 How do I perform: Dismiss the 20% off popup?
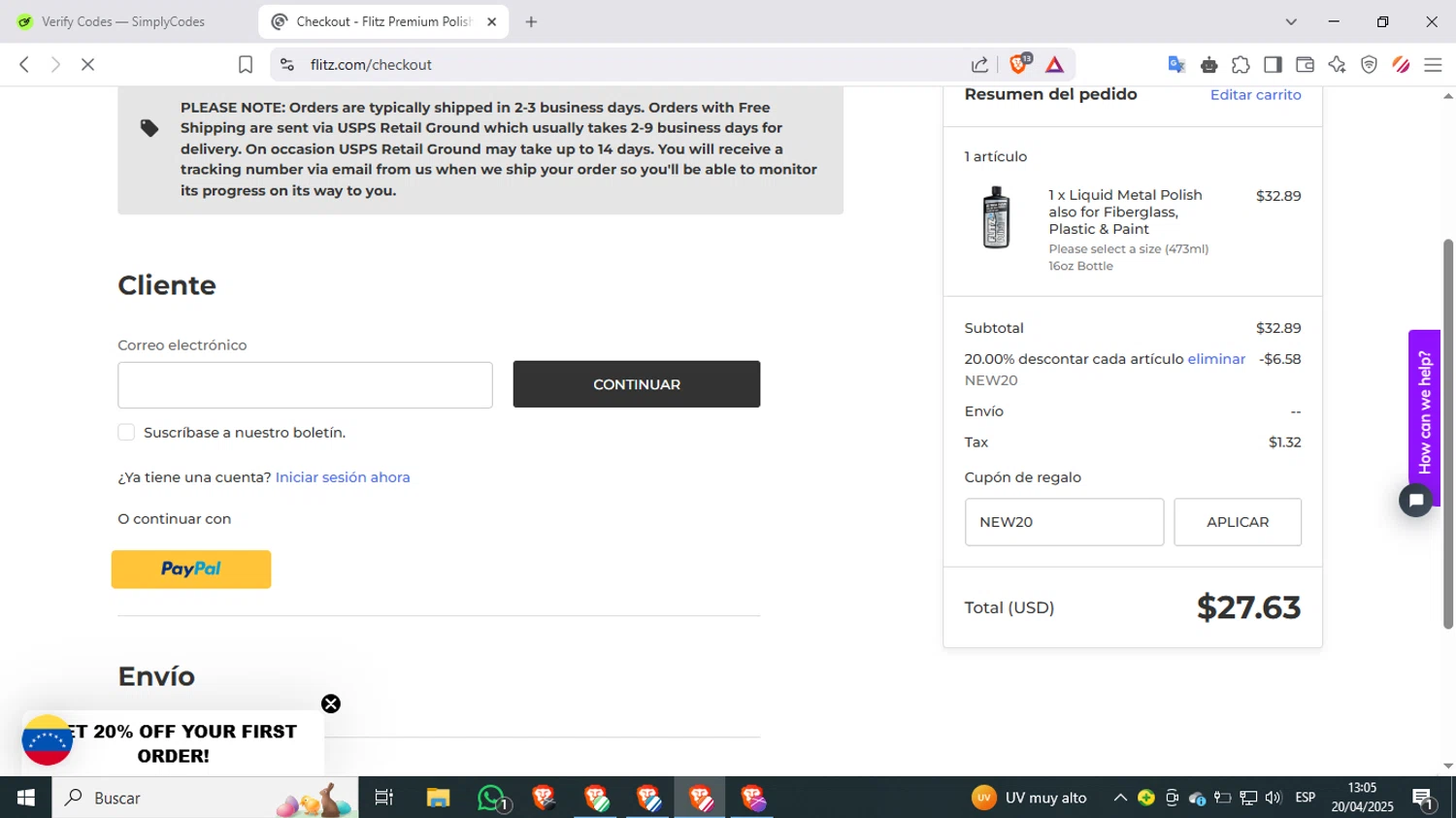tap(331, 703)
